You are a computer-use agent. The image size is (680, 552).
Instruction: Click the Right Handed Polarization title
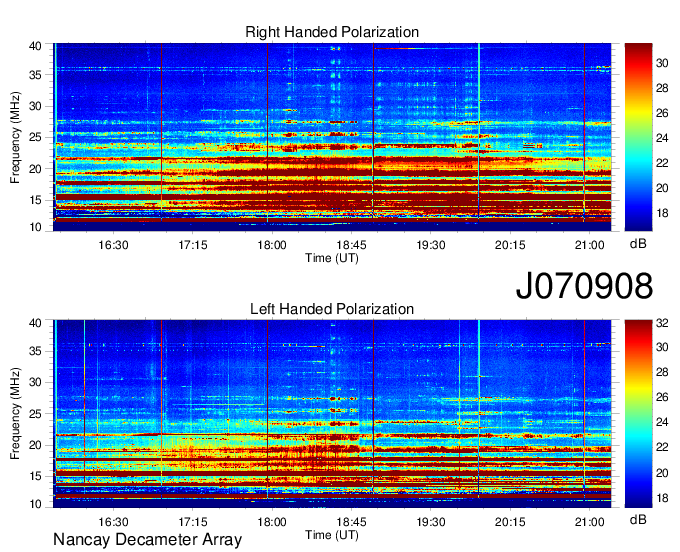332,32
